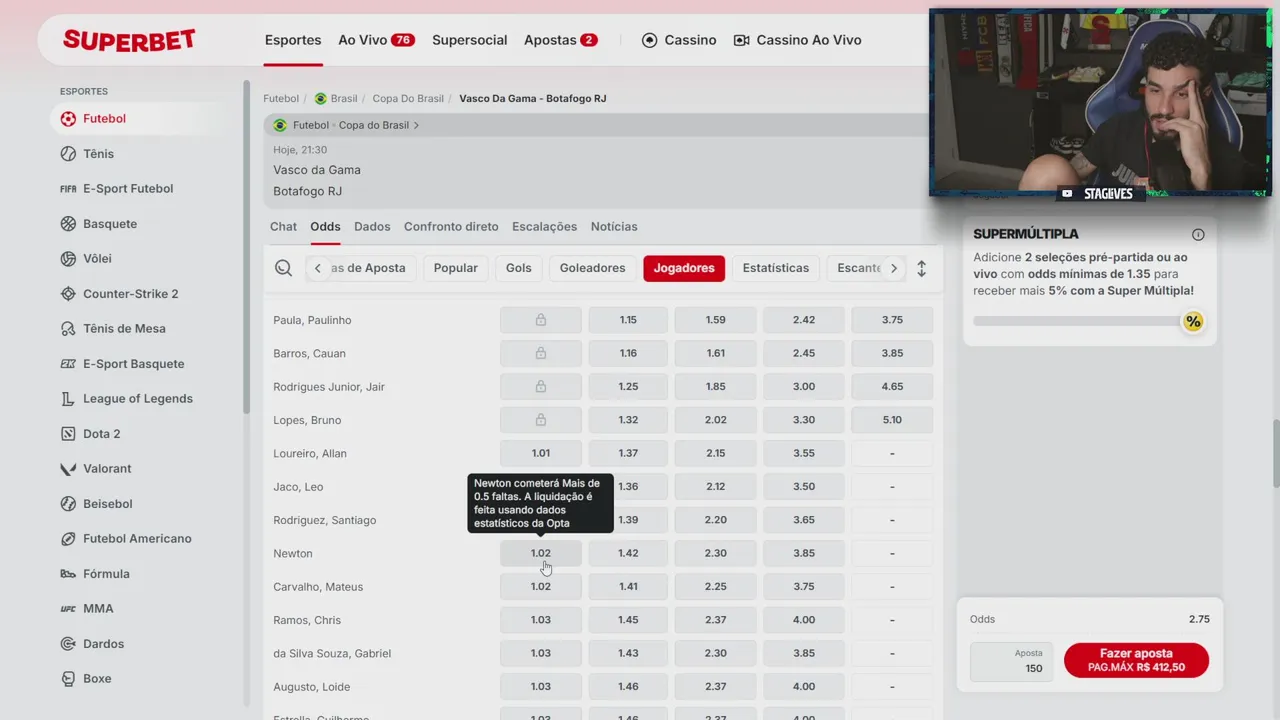The width and height of the screenshot is (1280, 720).
Task: Open the Apostas section with badge
Action: pos(561,40)
